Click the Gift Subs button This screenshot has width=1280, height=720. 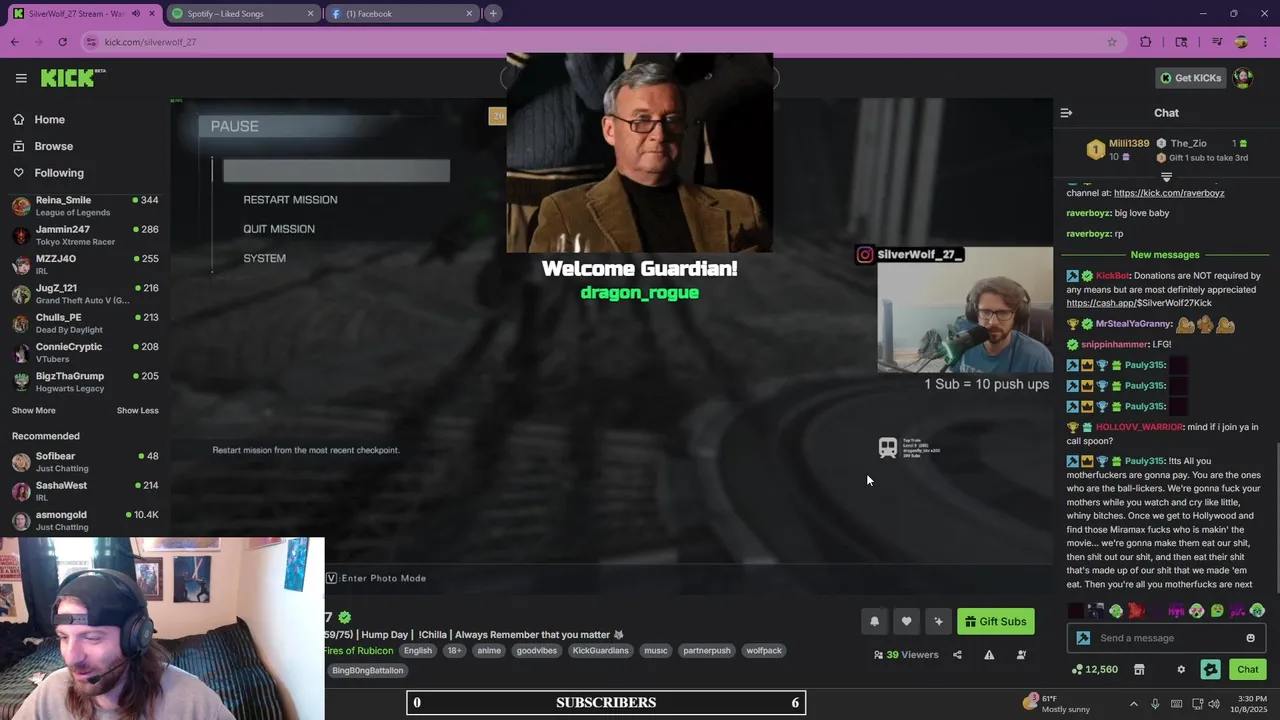point(996,622)
